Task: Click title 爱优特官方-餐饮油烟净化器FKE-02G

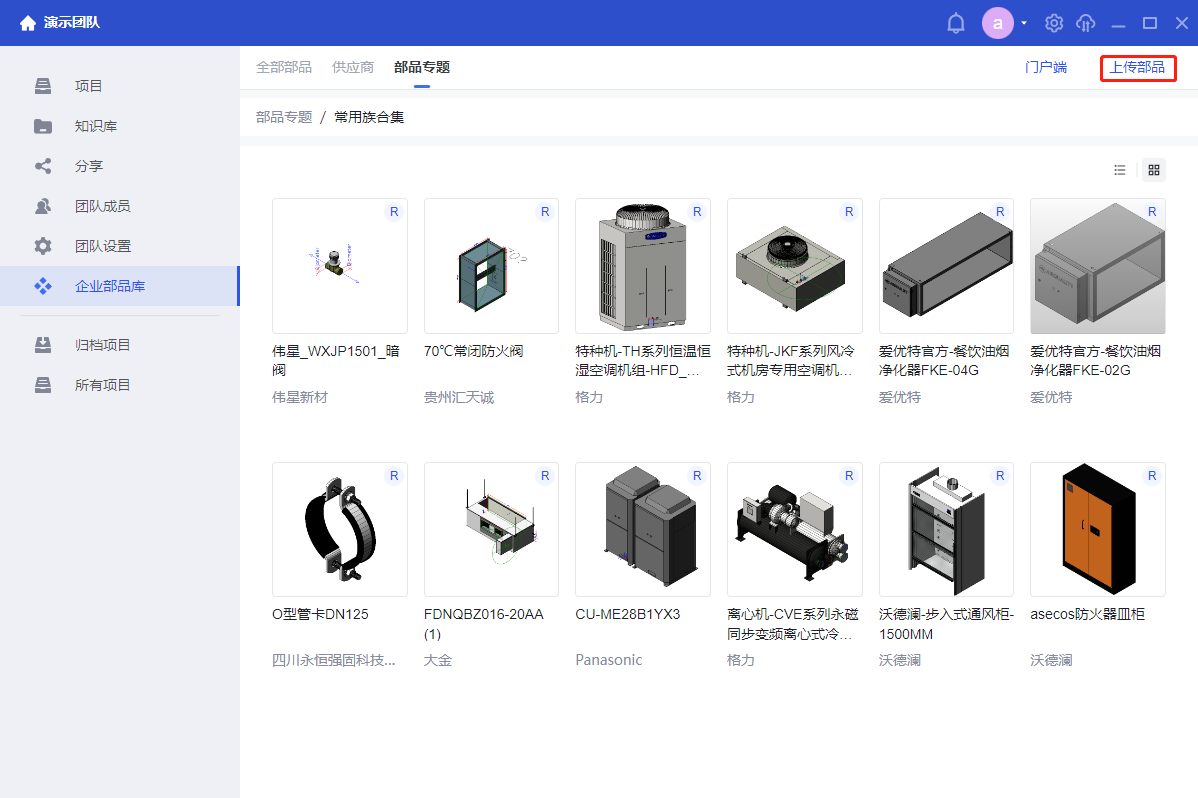Action: coord(1096,360)
